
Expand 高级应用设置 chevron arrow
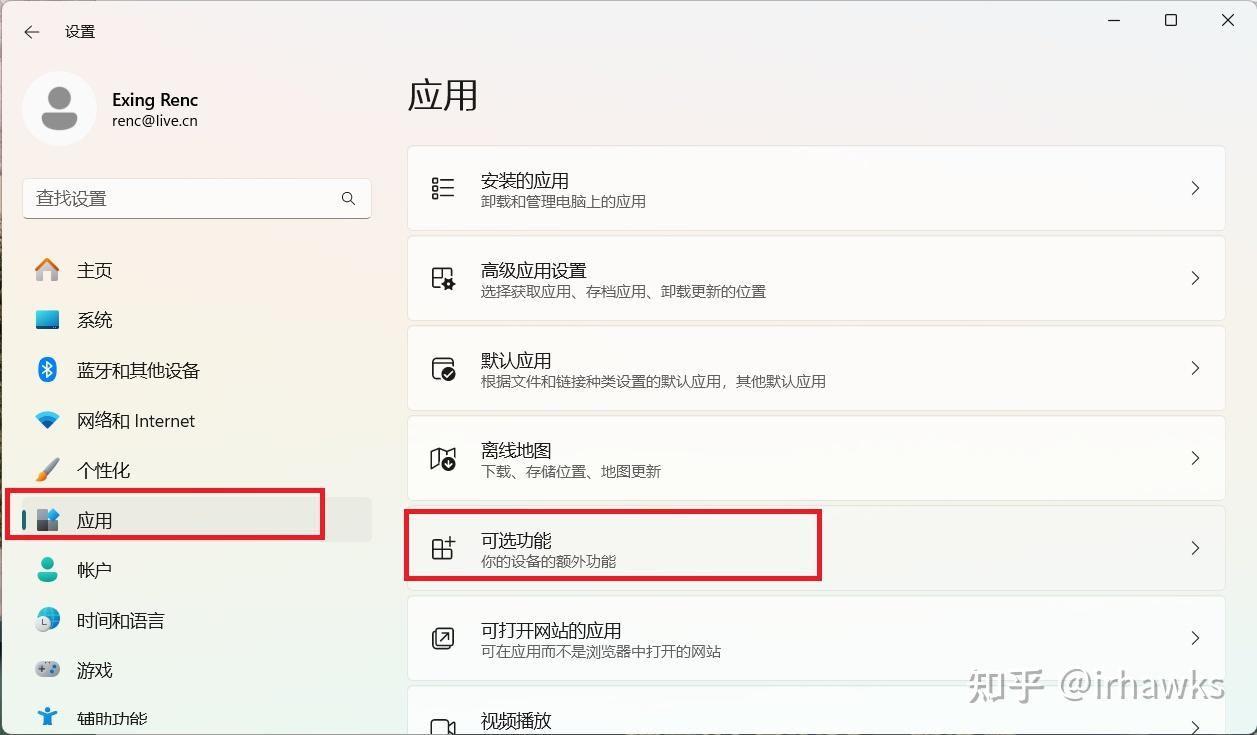(1195, 278)
